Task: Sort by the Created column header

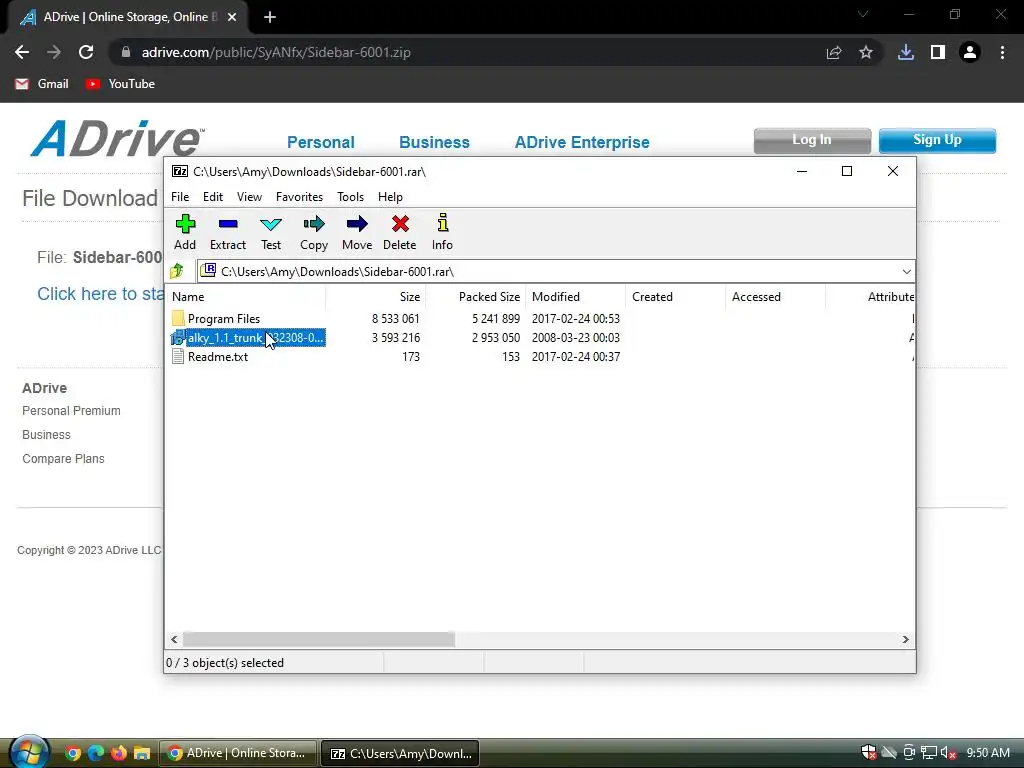Action: point(675,296)
